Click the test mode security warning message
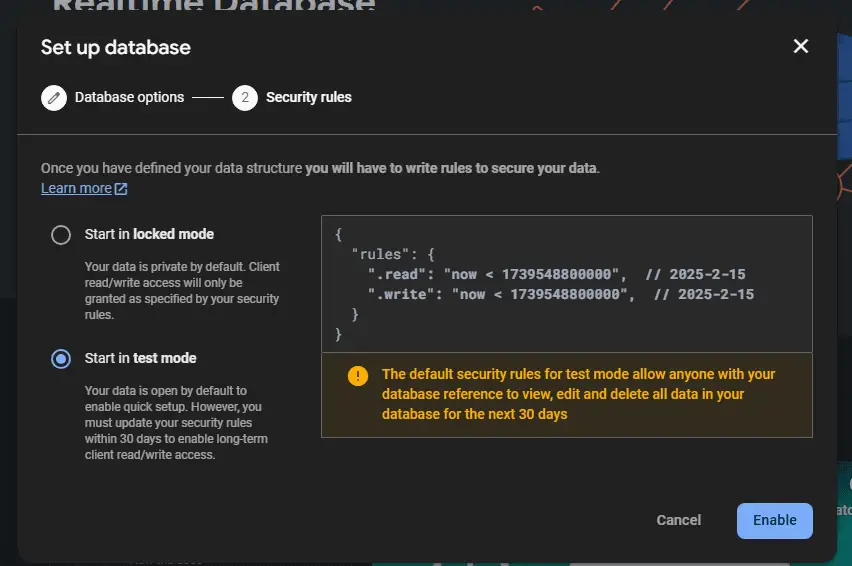 [x=578, y=394]
